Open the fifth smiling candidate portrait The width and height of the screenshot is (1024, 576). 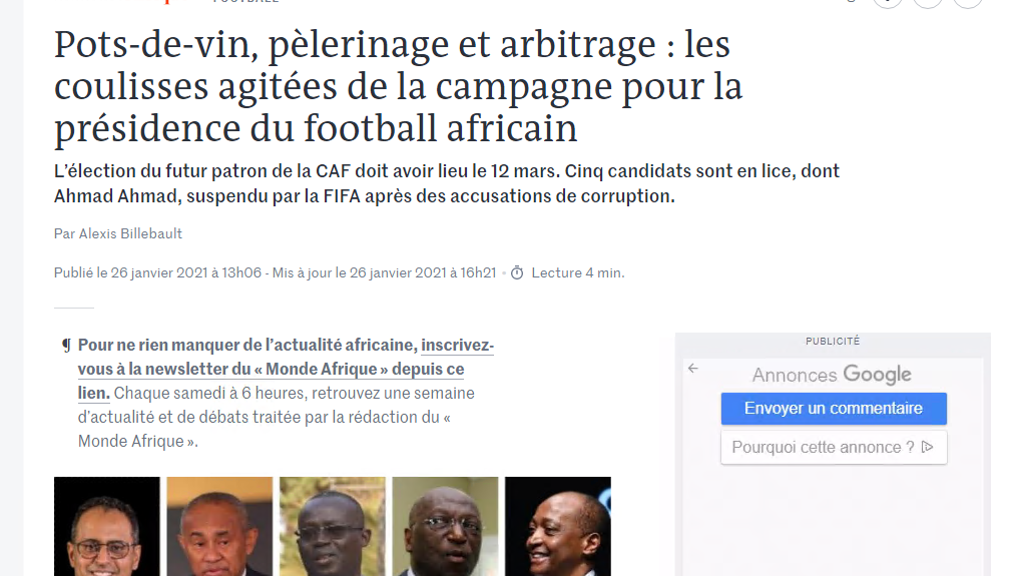point(558,526)
